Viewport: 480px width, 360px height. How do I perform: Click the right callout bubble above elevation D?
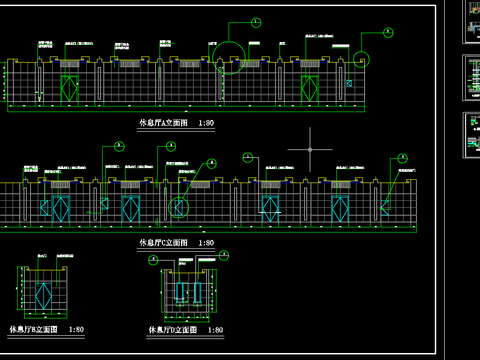[x=224, y=256]
